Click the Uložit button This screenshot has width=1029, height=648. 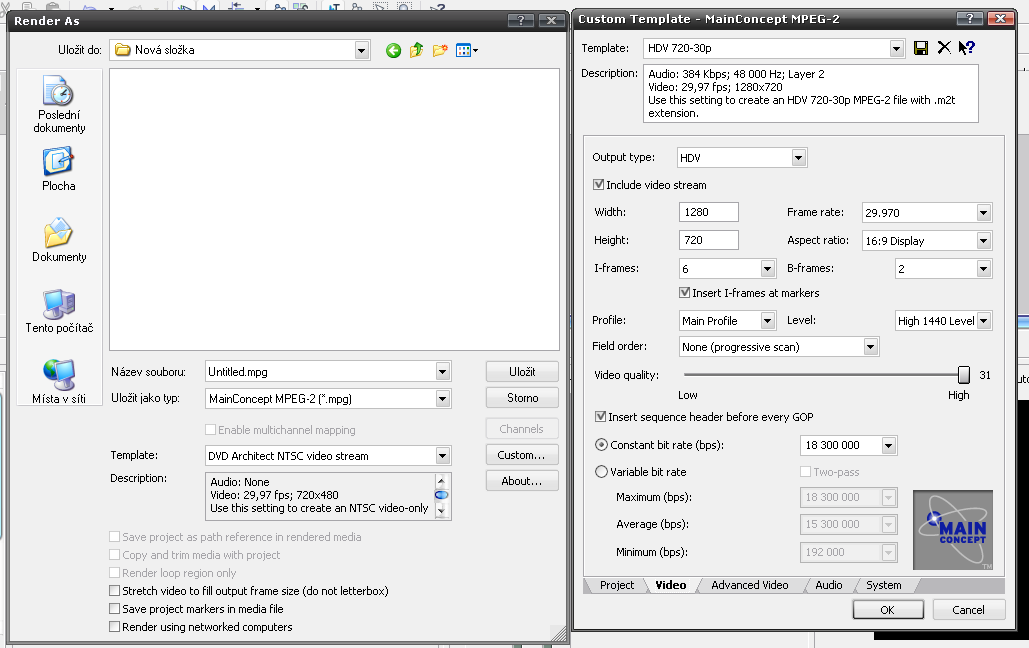pos(522,372)
